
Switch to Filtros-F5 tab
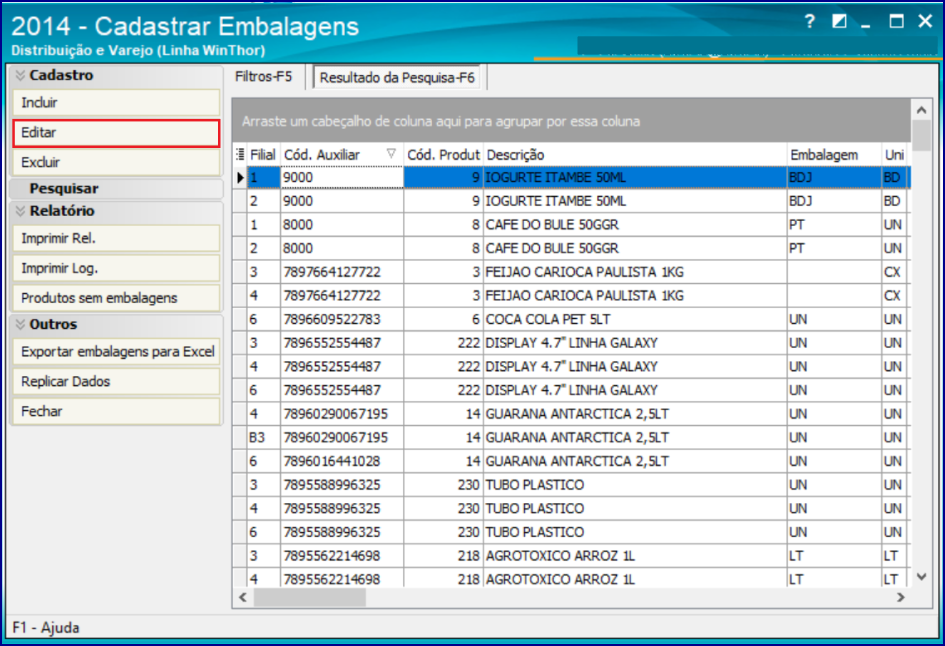coord(263,77)
